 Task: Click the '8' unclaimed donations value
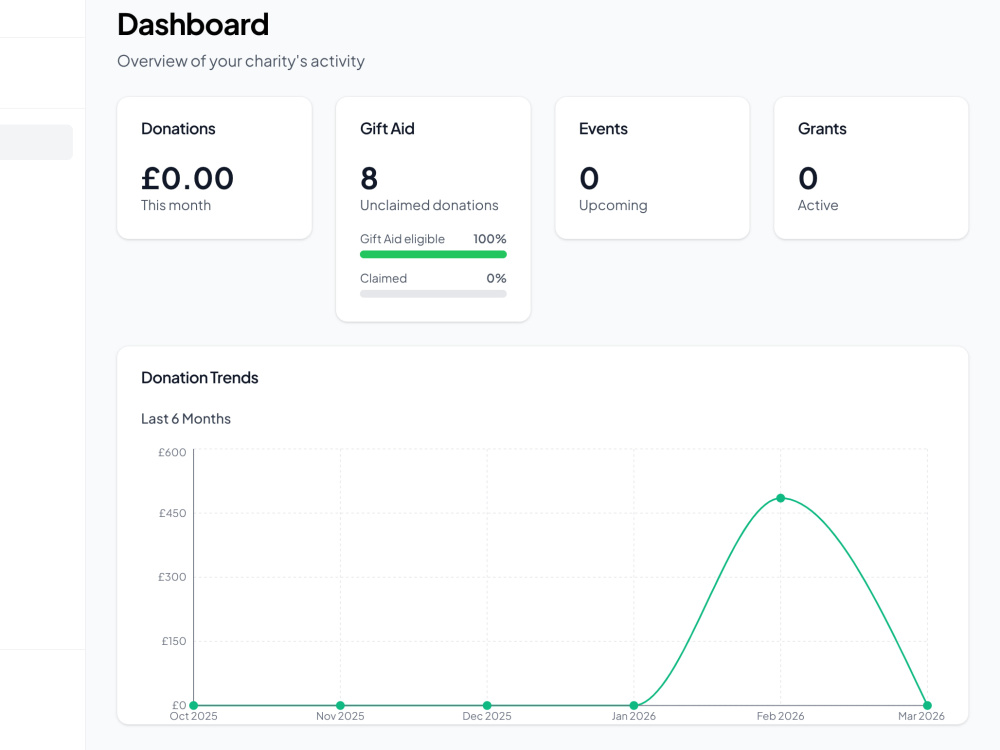[369, 179]
